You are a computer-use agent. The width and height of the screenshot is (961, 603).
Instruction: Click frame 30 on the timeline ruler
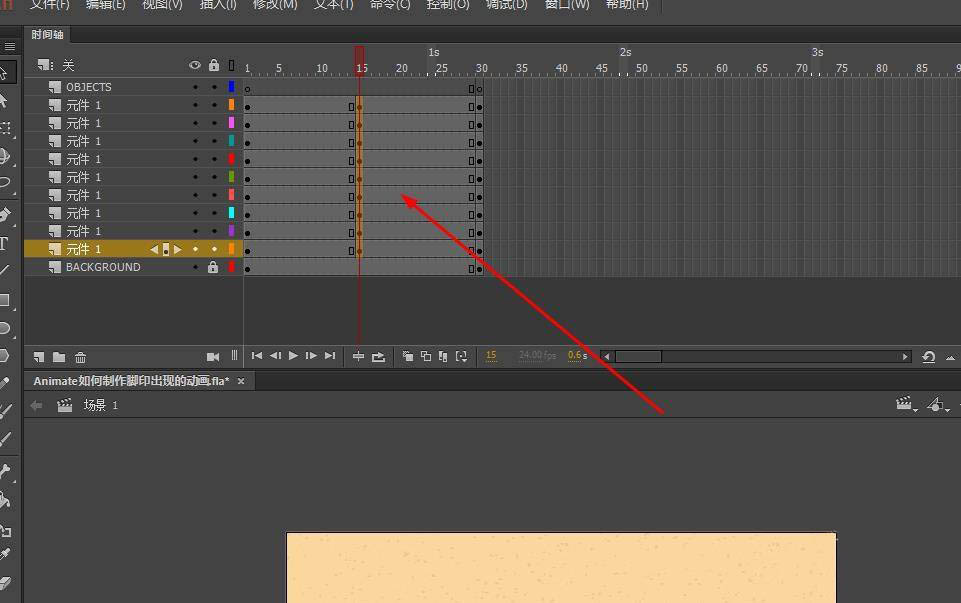click(x=481, y=68)
